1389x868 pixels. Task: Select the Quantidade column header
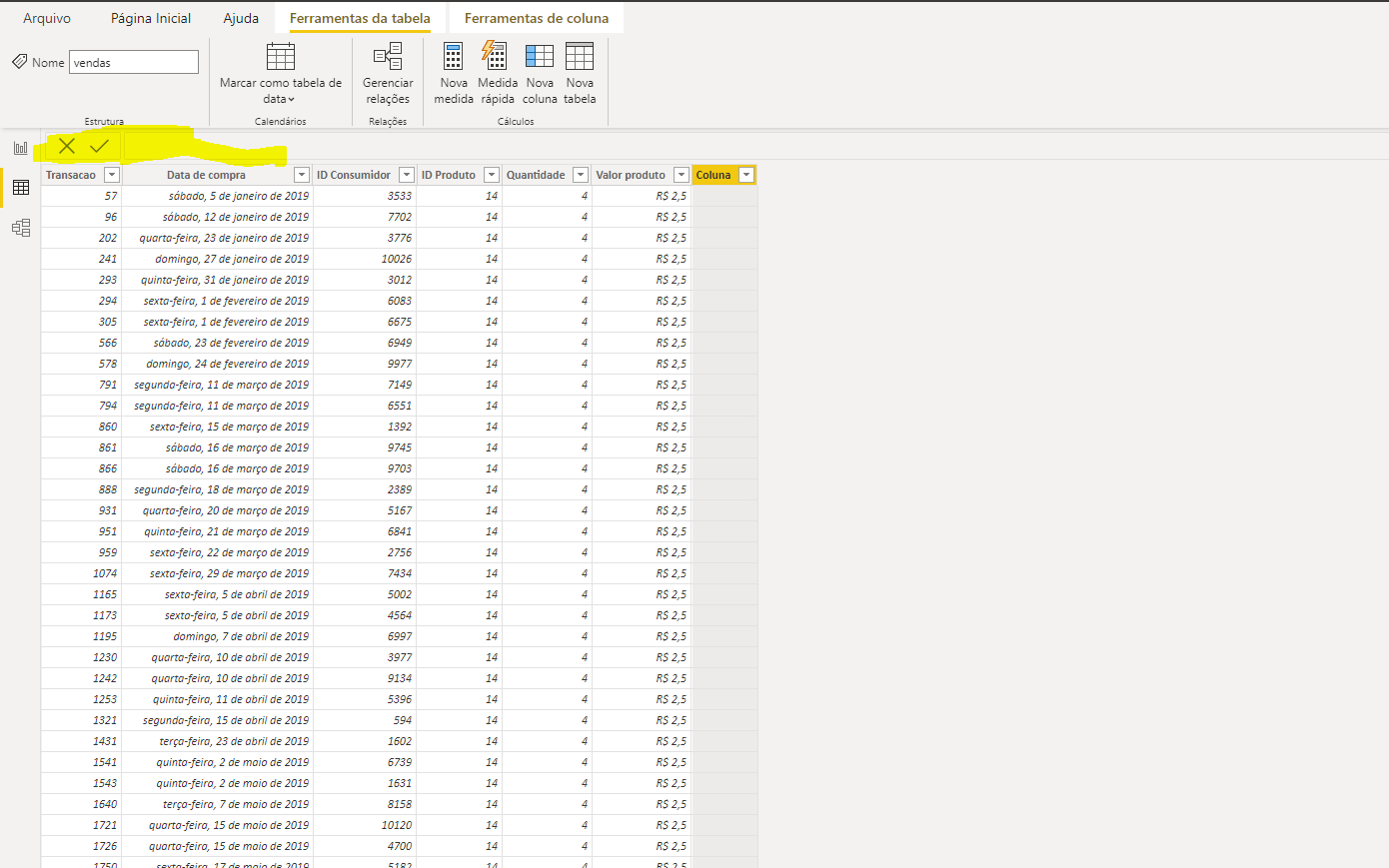coord(536,175)
